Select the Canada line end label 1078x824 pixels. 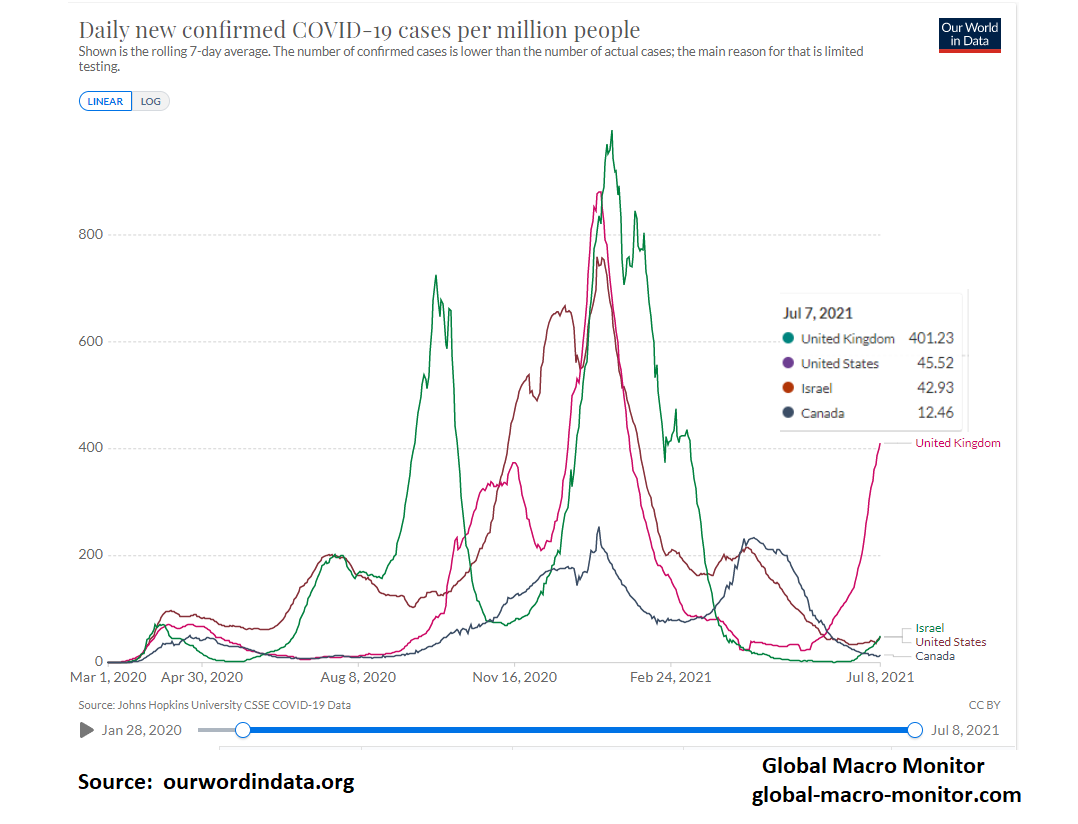point(934,656)
